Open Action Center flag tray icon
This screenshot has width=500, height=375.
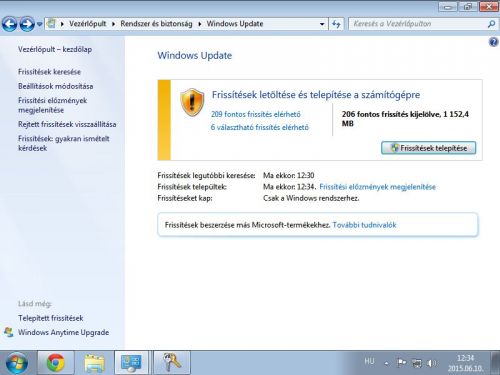401,363
